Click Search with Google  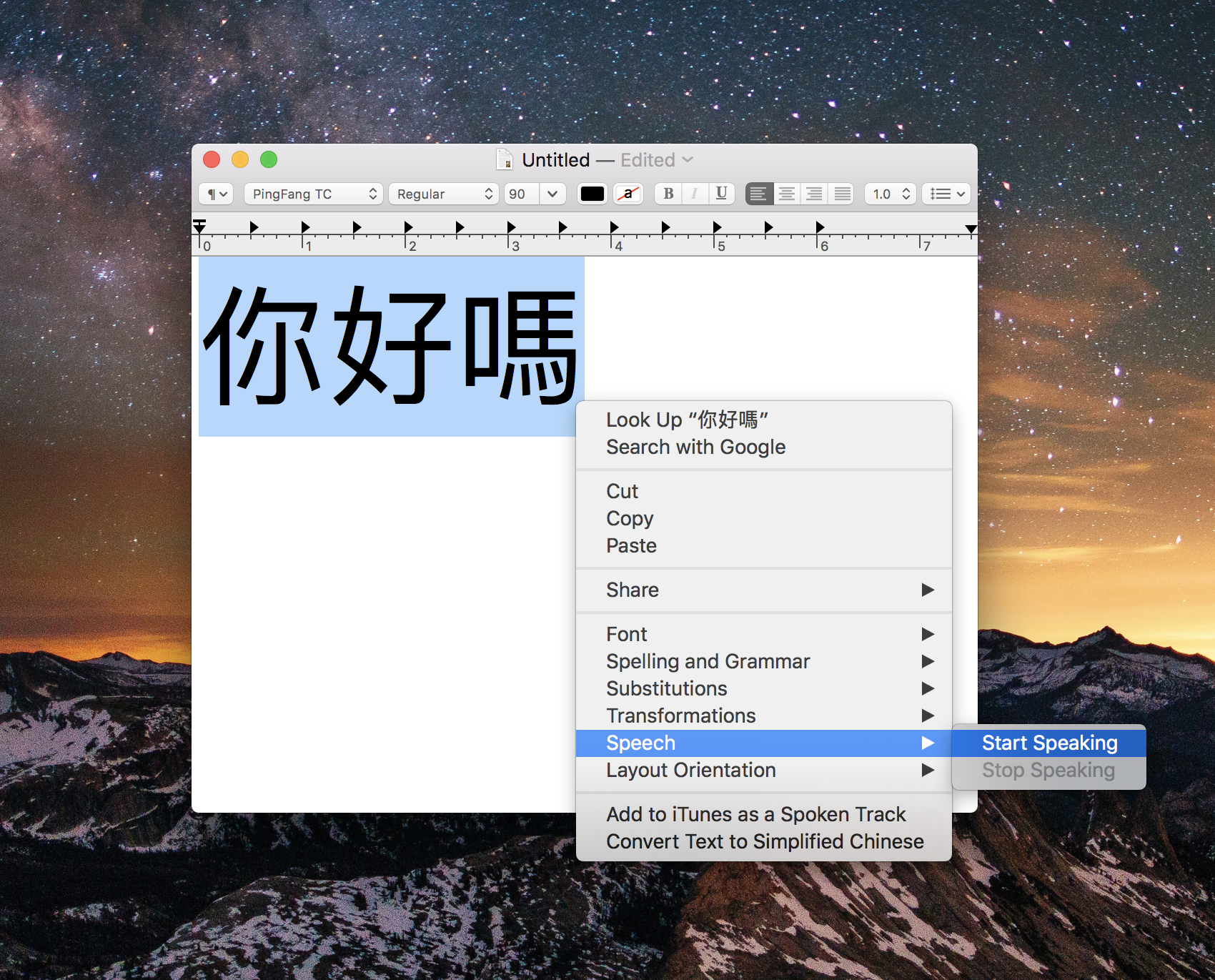[x=696, y=447]
